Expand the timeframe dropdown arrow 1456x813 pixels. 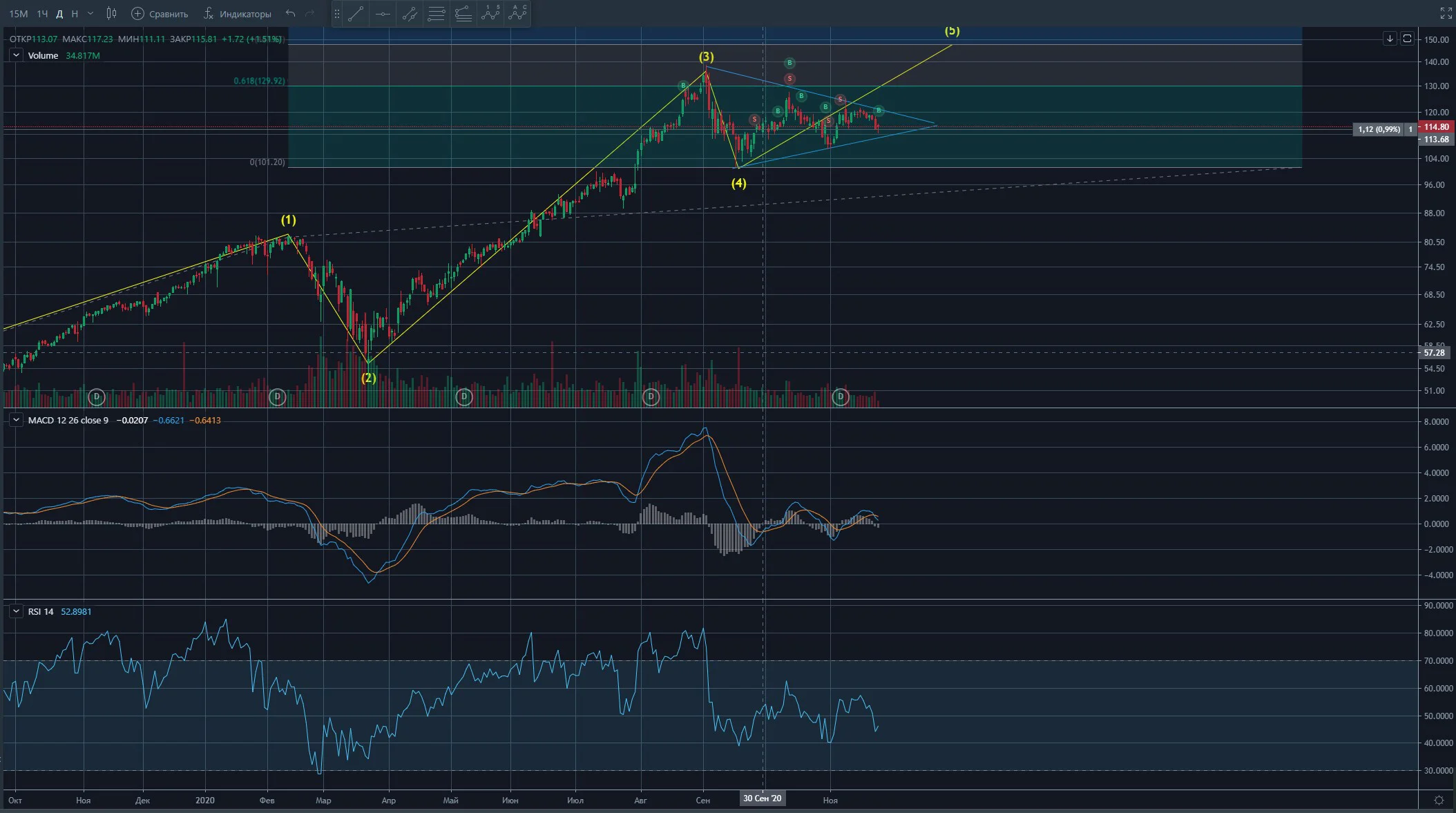(x=90, y=14)
